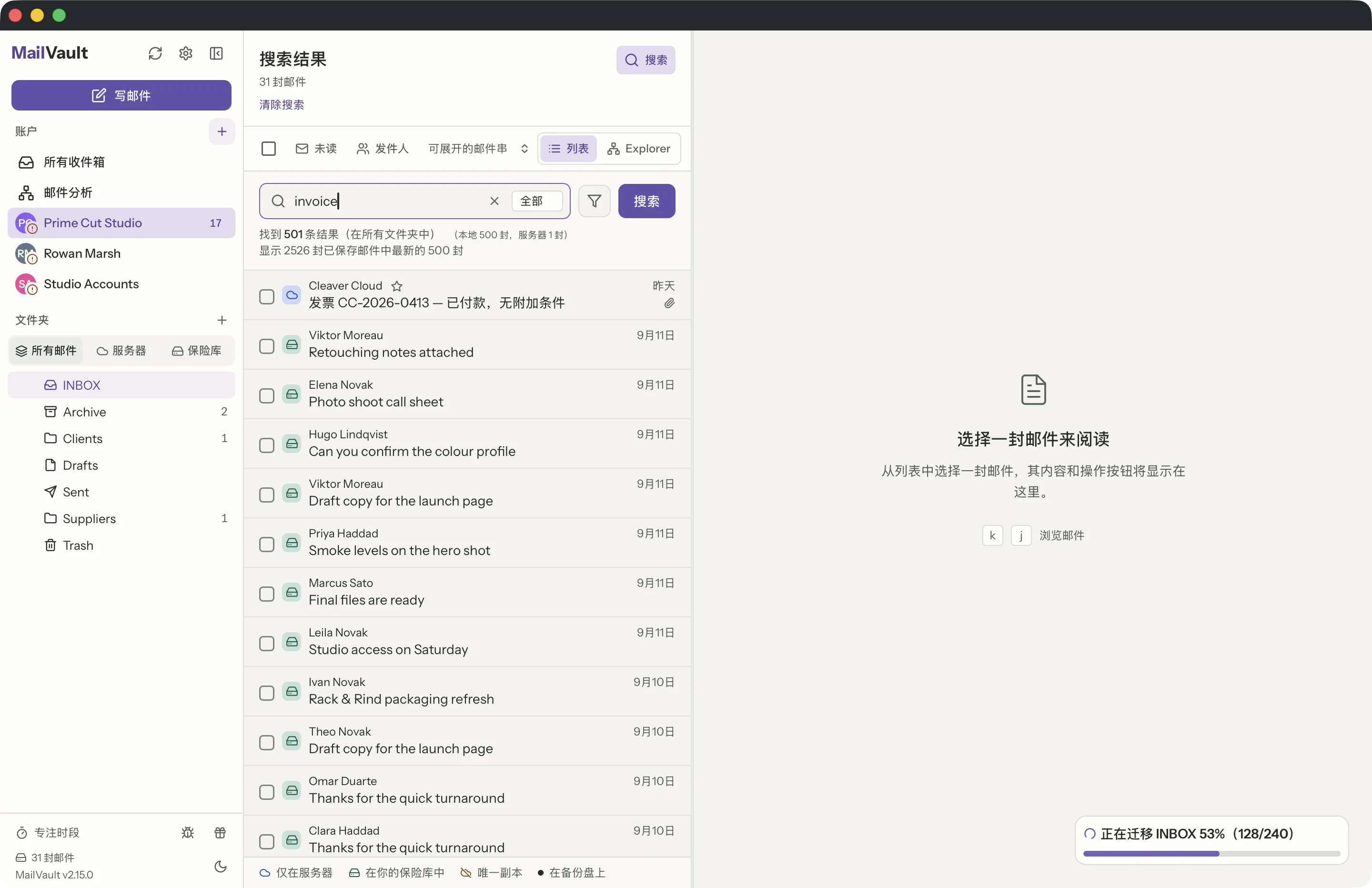Open the Suppliers folder

(121, 518)
